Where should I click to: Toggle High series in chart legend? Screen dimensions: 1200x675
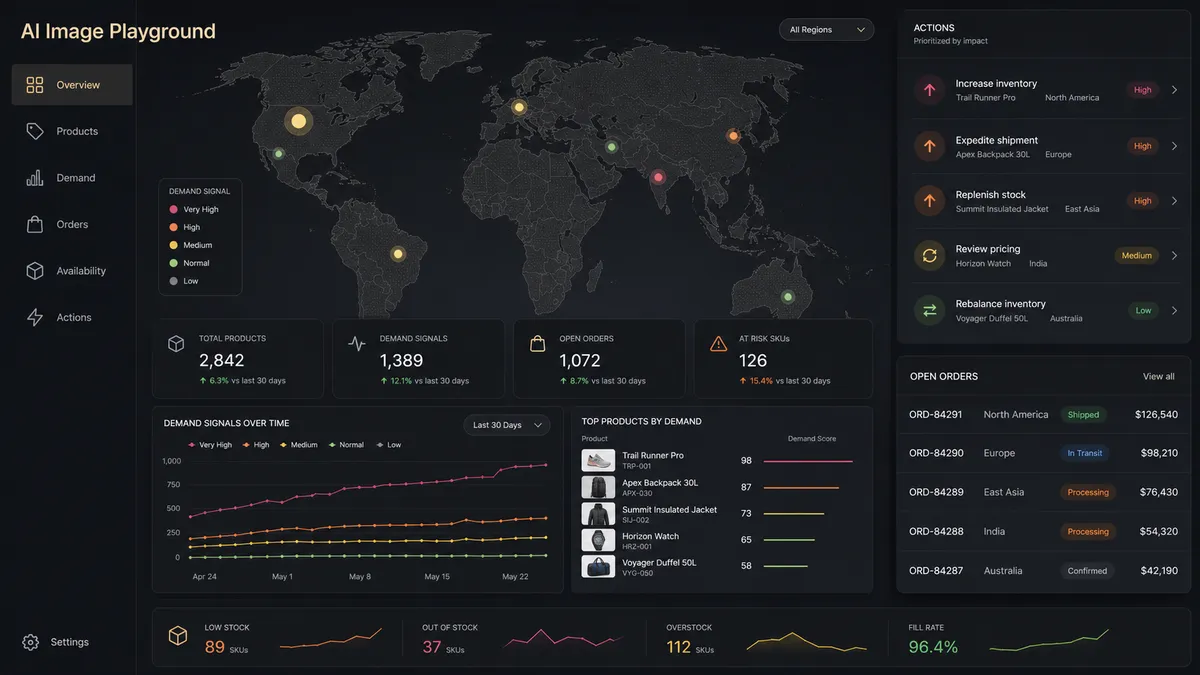[255, 445]
